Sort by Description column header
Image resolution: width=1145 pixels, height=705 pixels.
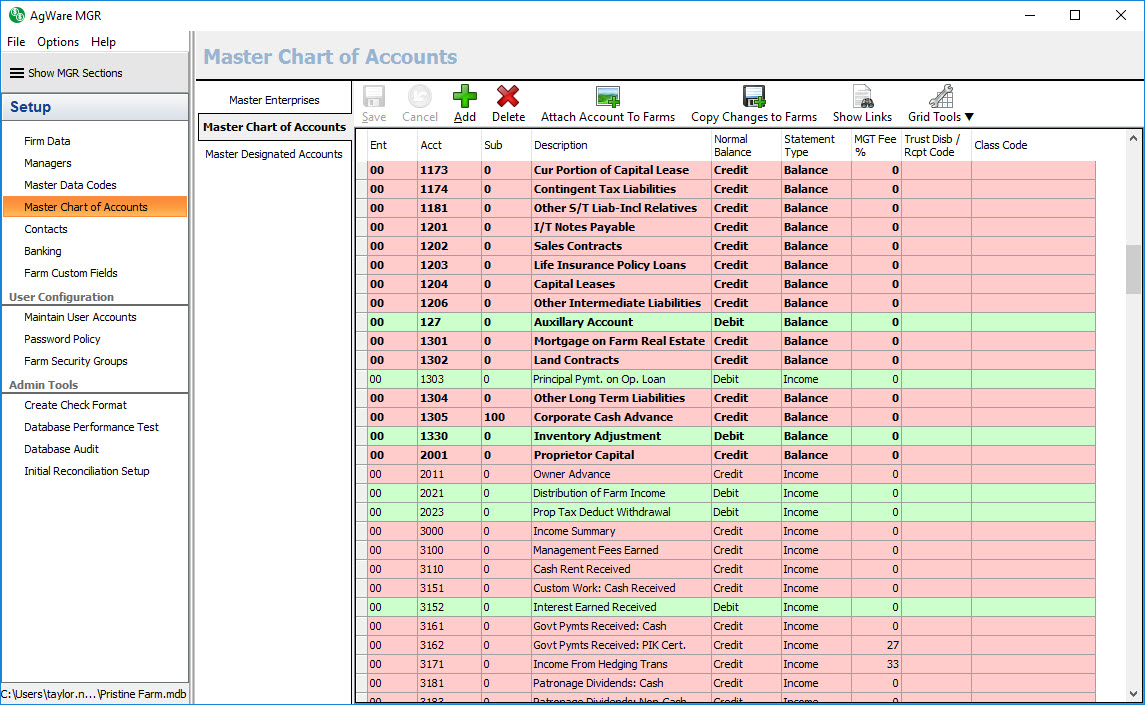pyautogui.click(x=561, y=145)
